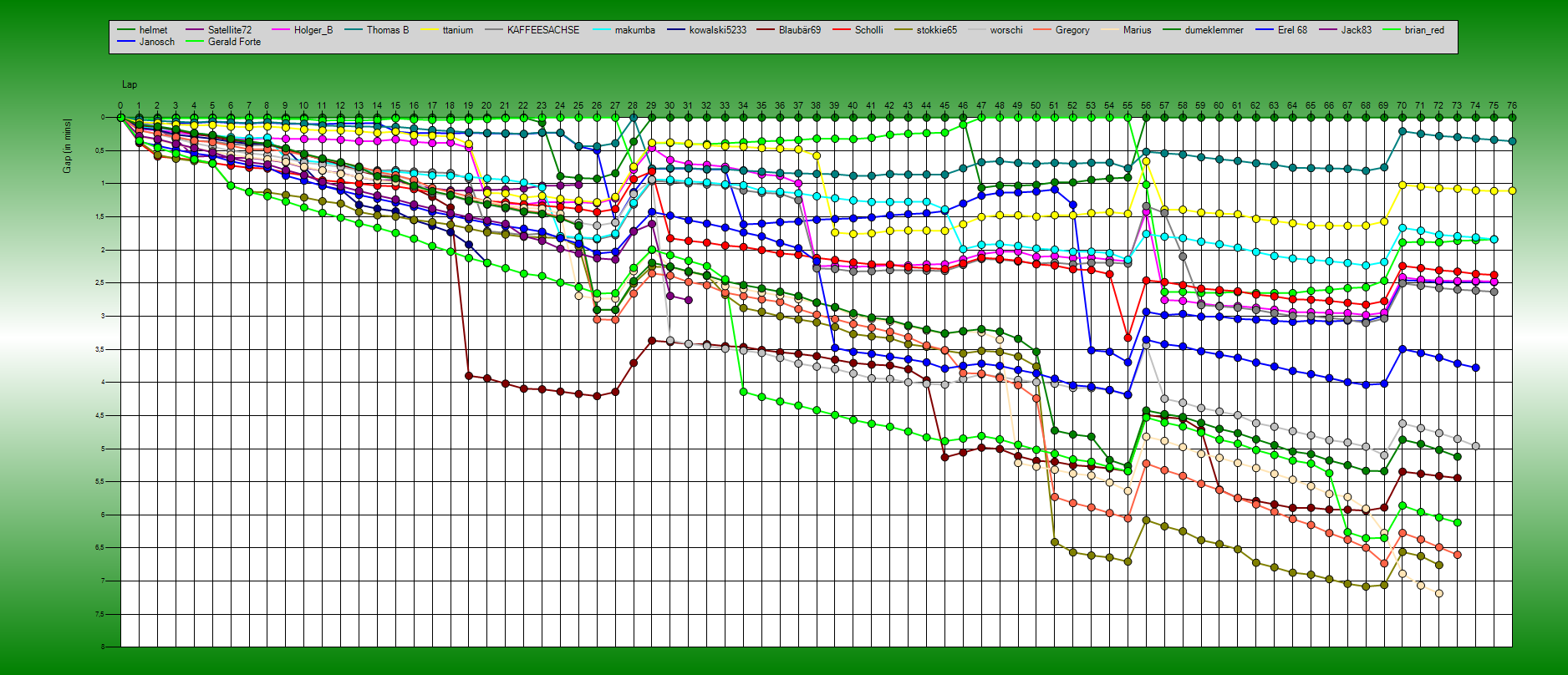Click the Janosch legend entry
The height and width of the screenshot is (675, 1568).
tap(156, 42)
